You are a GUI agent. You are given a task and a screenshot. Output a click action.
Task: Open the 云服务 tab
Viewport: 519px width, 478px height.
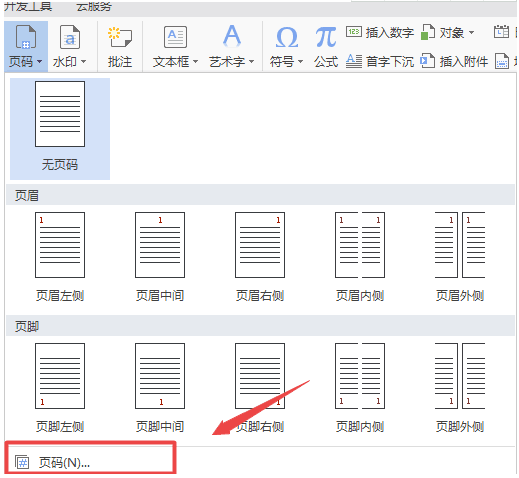click(x=94, y=6)
